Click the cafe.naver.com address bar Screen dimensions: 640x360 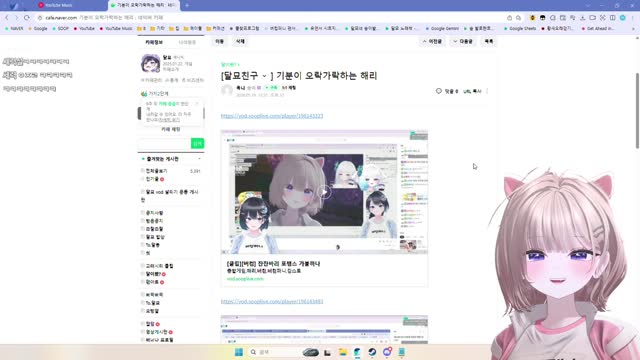point(269,18)
